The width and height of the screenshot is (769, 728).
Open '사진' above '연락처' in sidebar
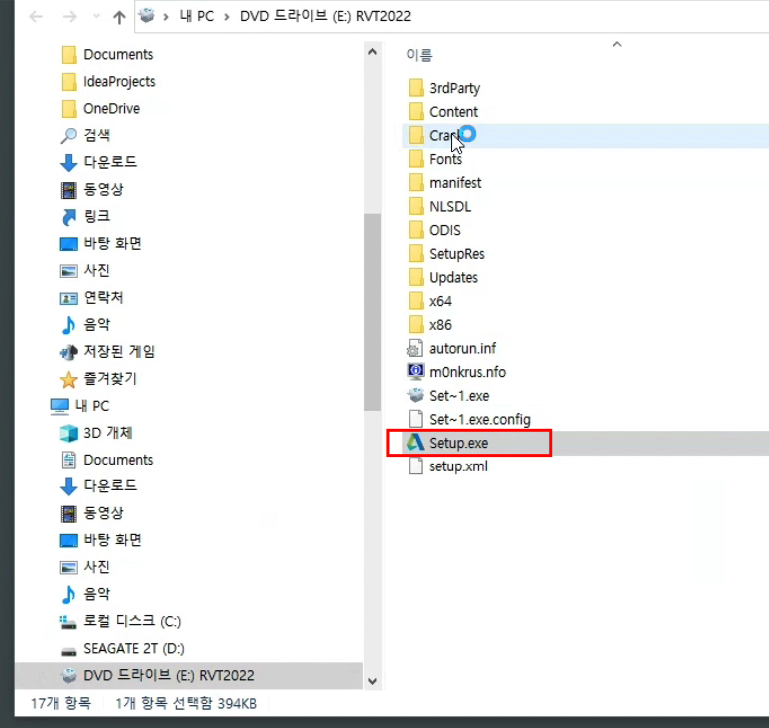tap(85, 270)
